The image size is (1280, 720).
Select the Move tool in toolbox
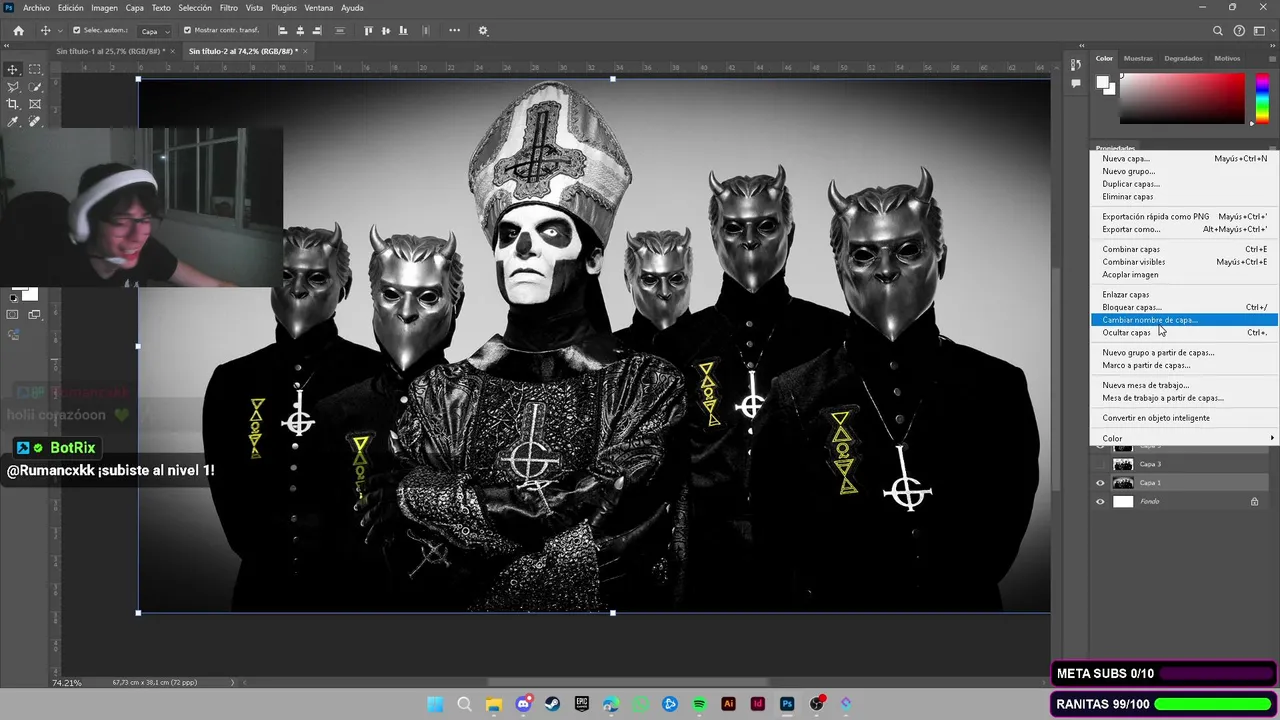[x=13, y=69]
